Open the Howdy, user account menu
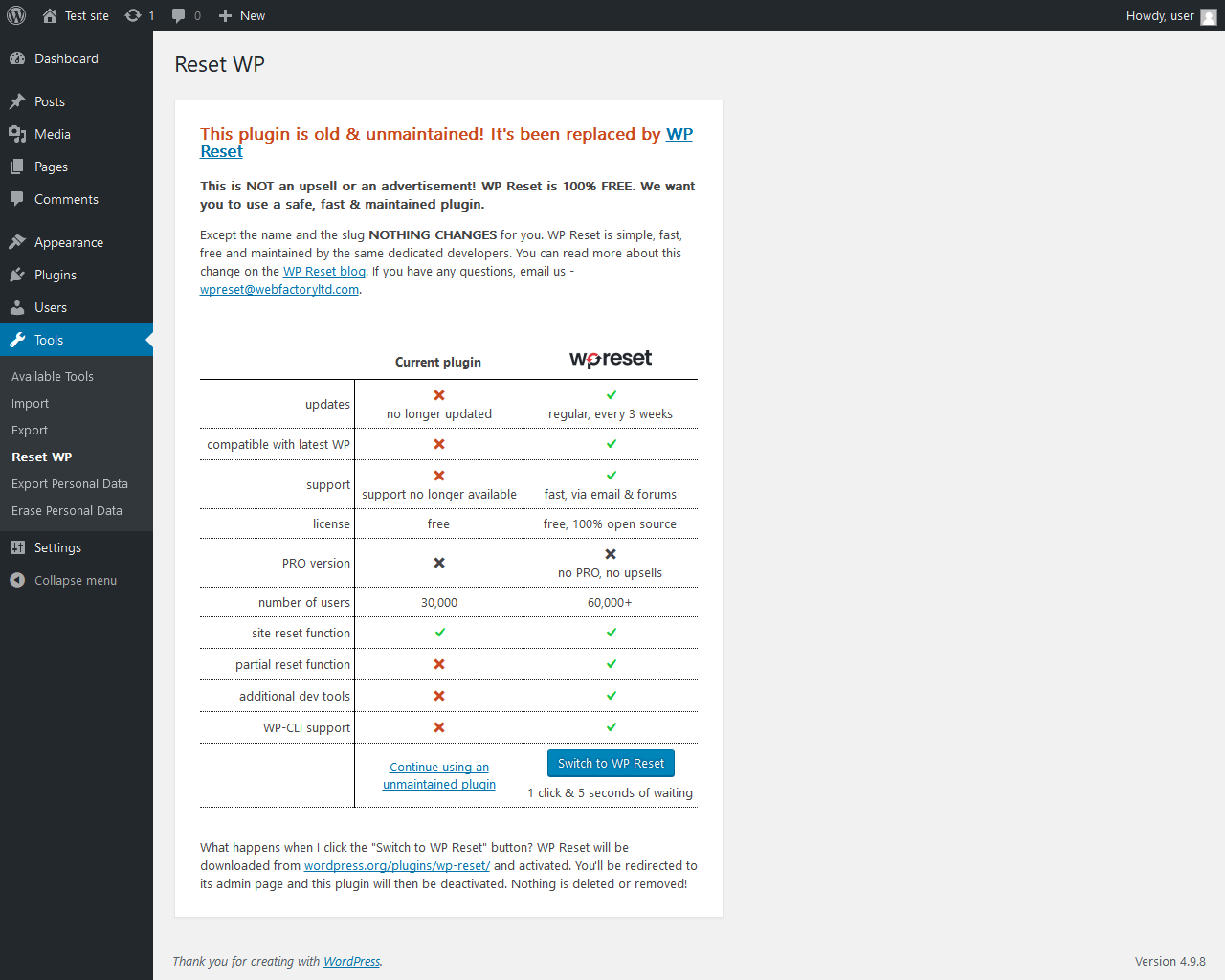The image size is (1225, 980). (1171, 15)
